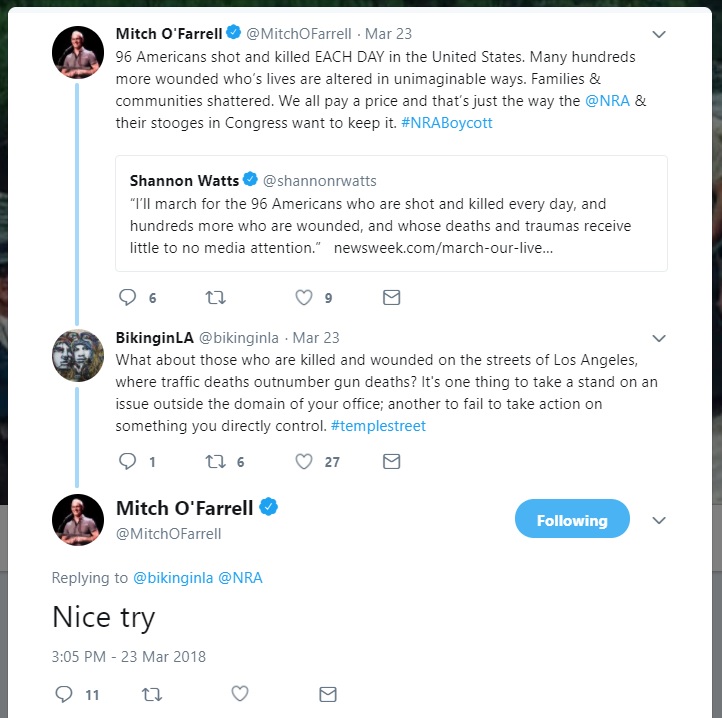Reply to Mitch O'Farrell's first tweet
The height and width of the screenshot is (718, 722).
[127, 297]
